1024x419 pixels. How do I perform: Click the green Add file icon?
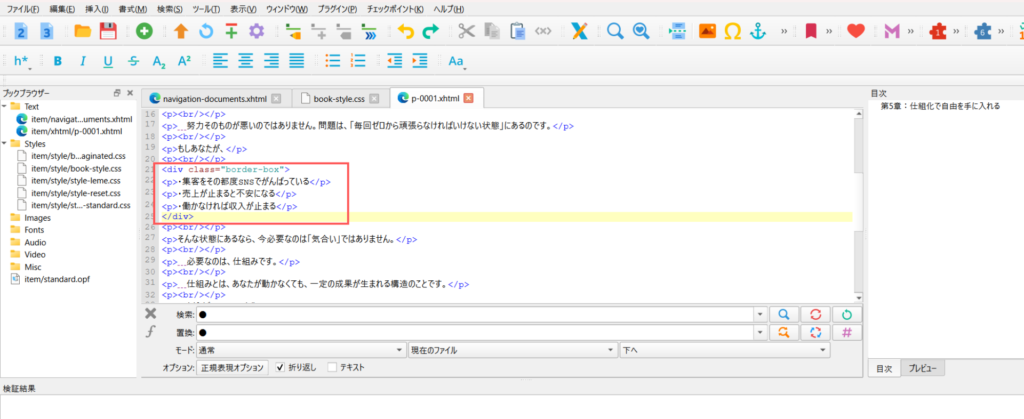click(145, 31)
